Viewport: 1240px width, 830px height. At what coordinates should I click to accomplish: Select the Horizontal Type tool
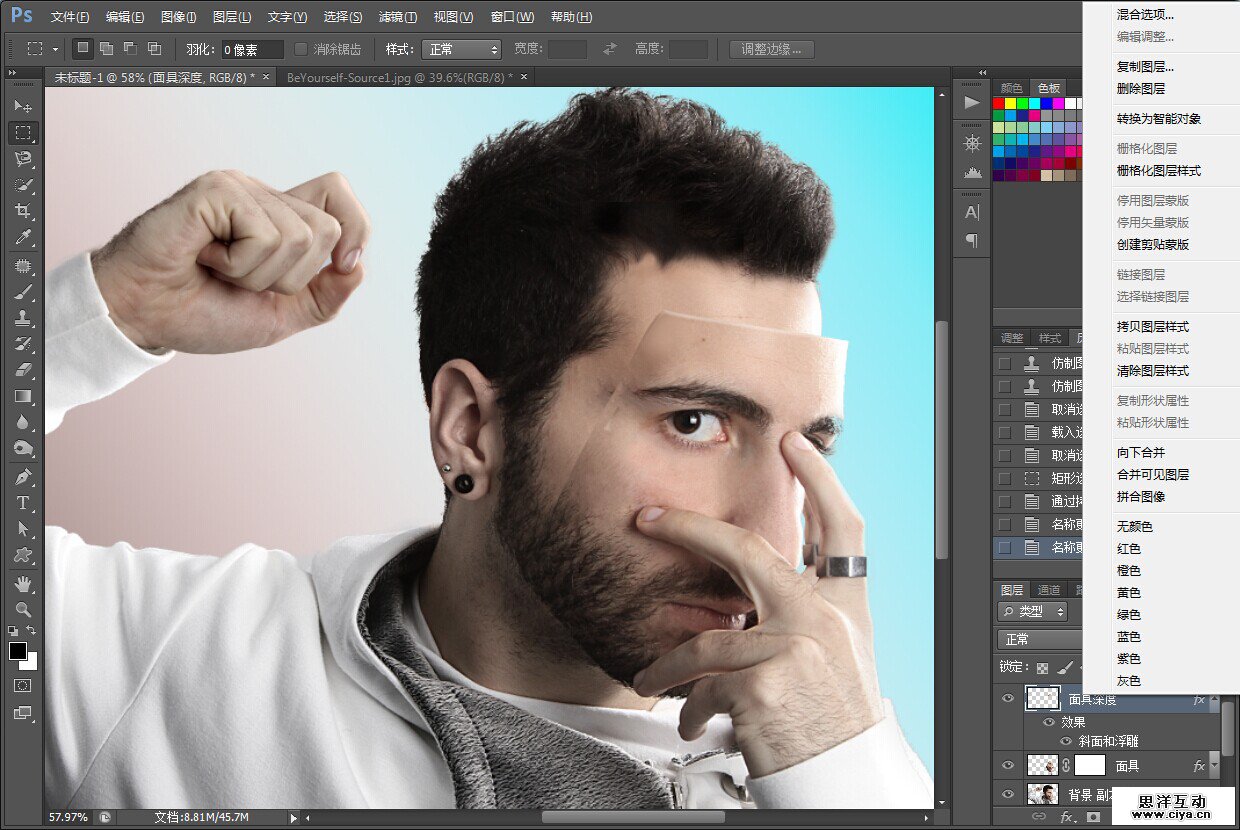pos(23,503)
